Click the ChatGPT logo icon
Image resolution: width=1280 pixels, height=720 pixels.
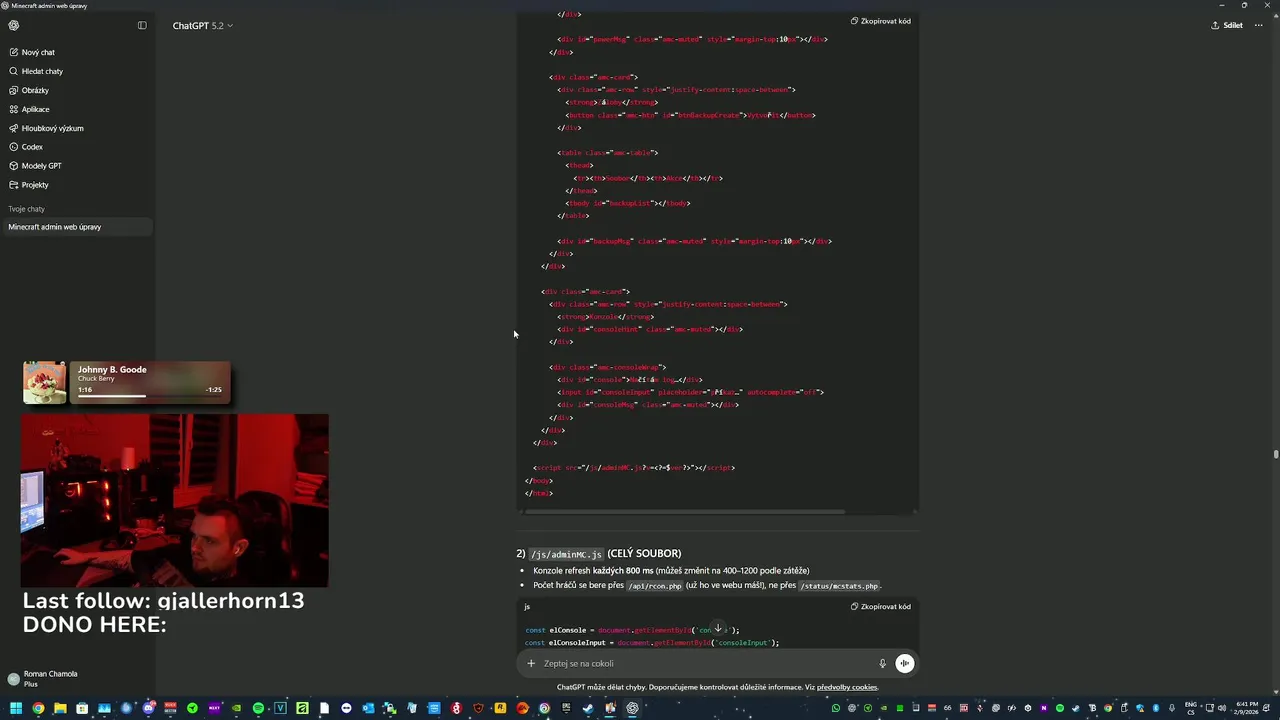13,25
